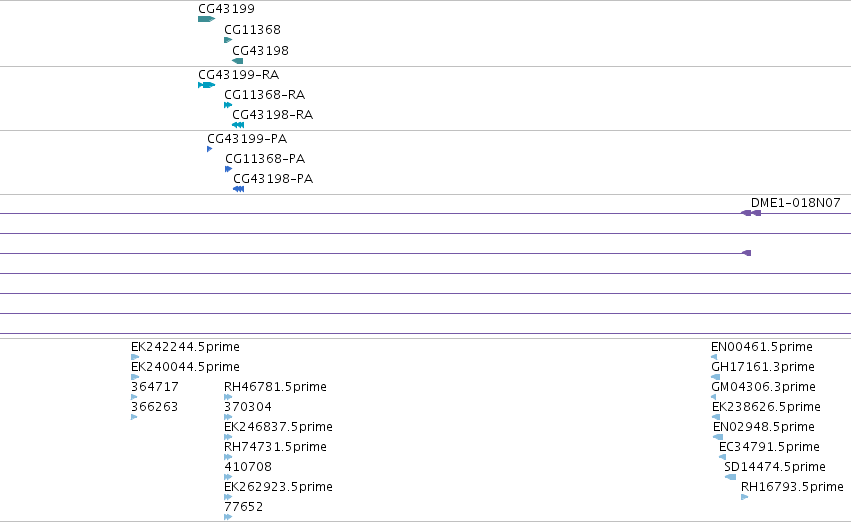
Task: Select the 366263 feature arrow
Action: 134,417
